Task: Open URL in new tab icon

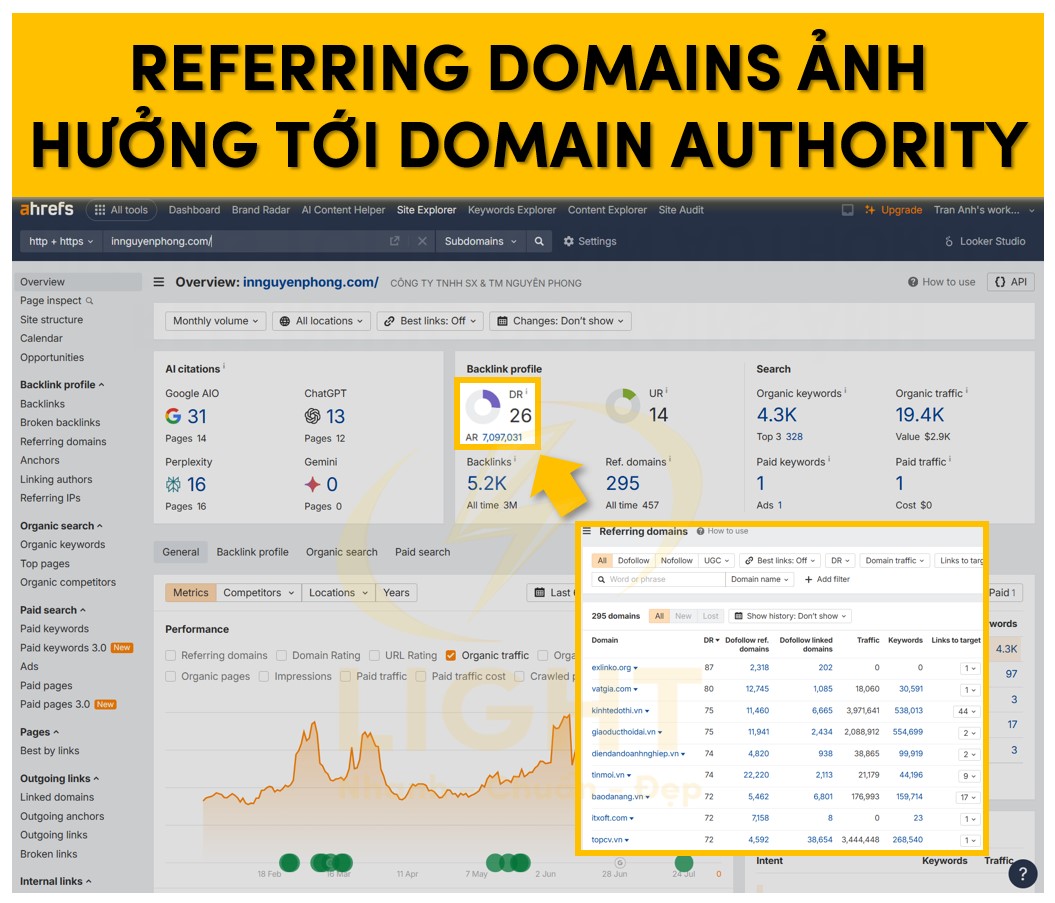Action: (395, 241)
